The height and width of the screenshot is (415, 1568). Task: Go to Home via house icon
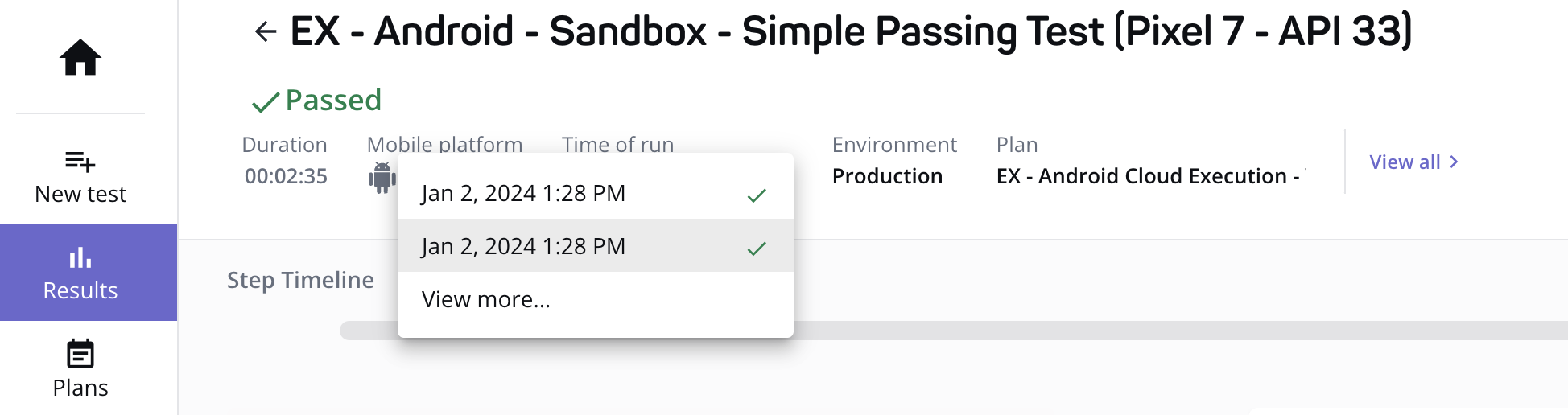coord(80,58)
